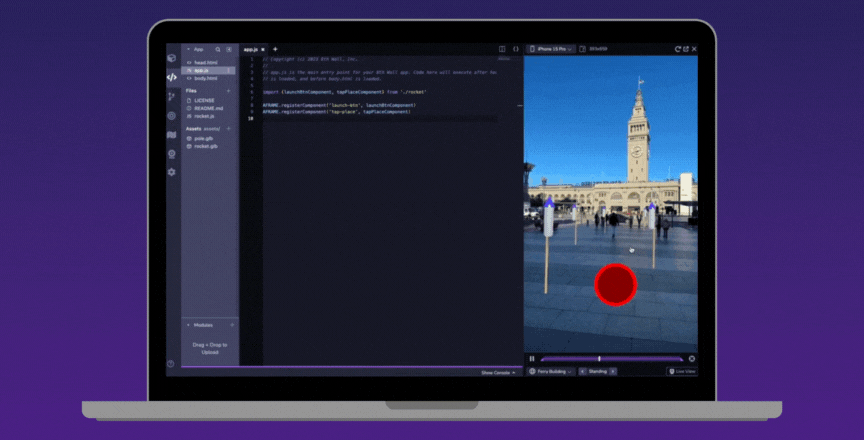864x440 pixels.
Task: Toggle the Live View button
Action: [x=682, y=372]
